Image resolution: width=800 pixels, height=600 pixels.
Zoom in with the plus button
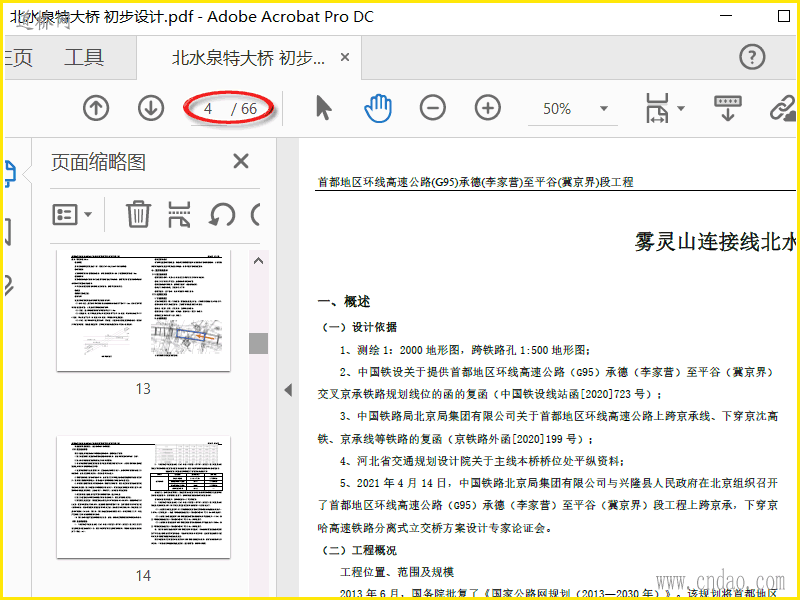pos(488,108)
